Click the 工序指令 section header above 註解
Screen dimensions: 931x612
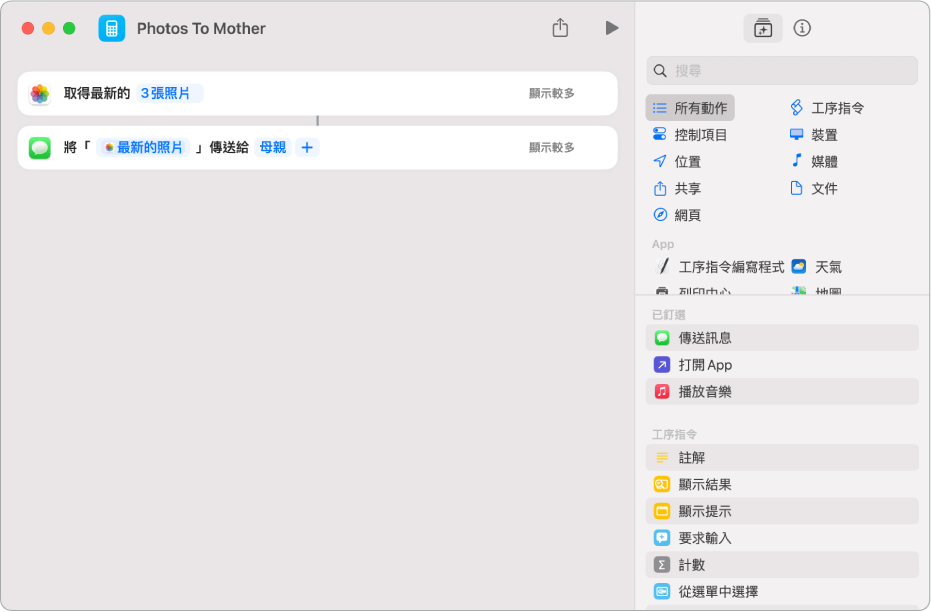click(674, 435)
